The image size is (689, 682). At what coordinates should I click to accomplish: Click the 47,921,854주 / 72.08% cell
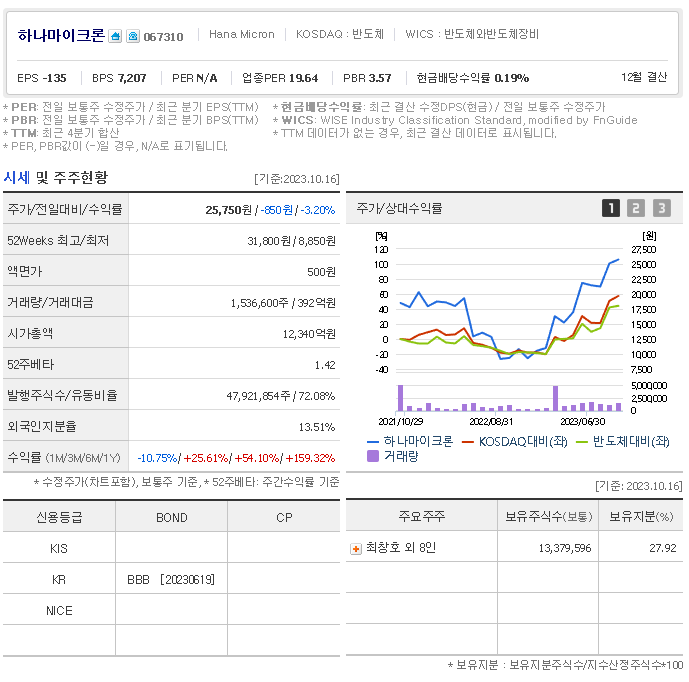(x=281, y=396)
